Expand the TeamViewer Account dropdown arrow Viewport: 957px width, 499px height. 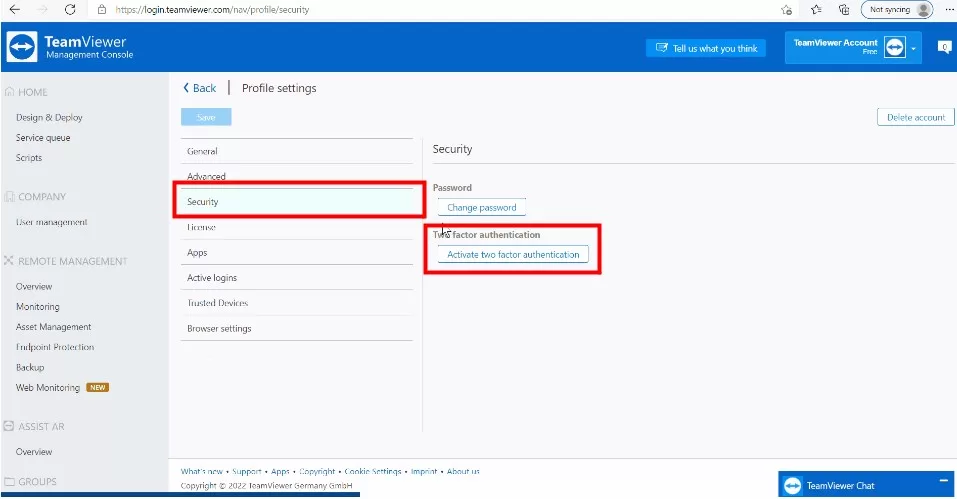[x=913, y=48]
